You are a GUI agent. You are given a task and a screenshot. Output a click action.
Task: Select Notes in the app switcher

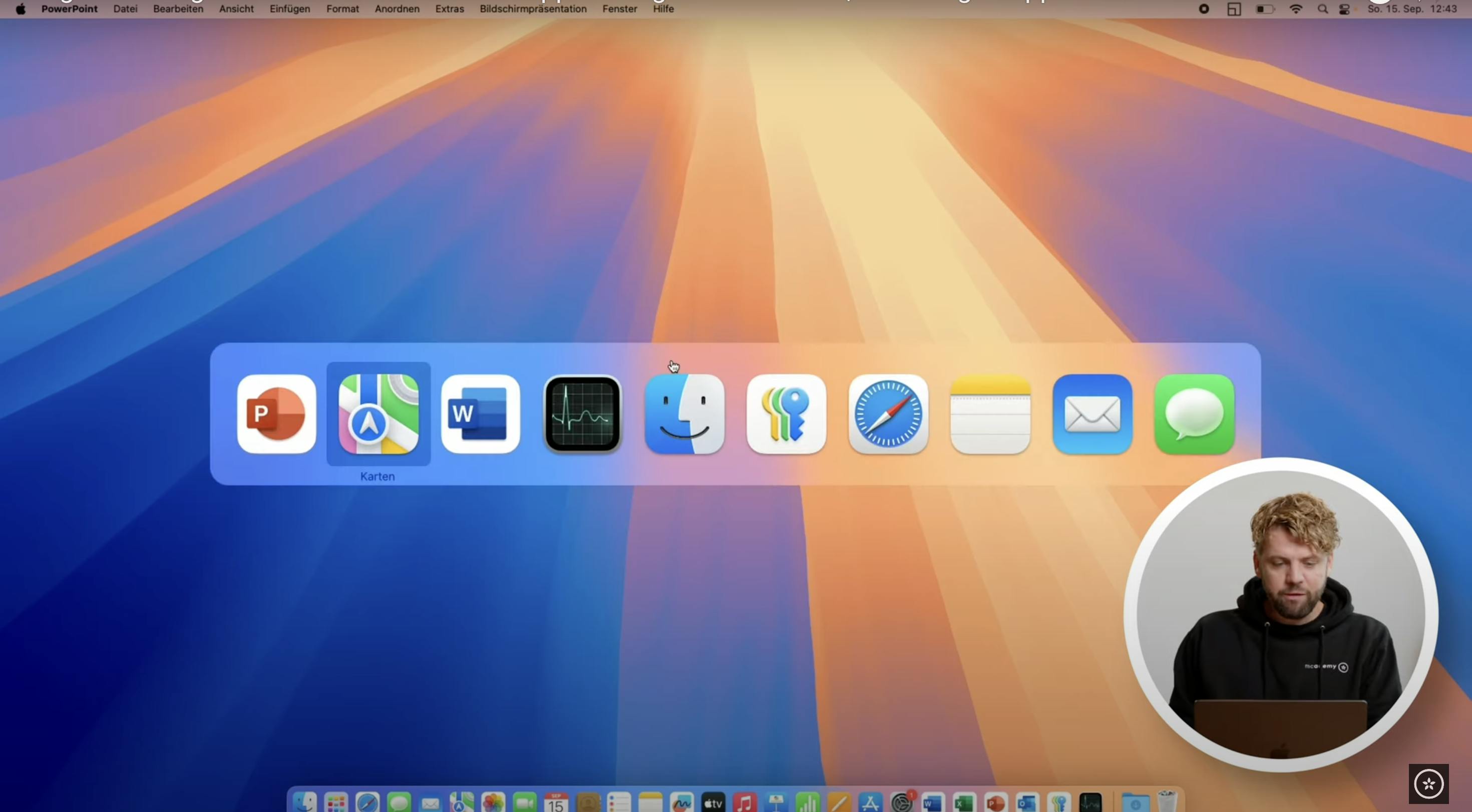click(x=990, y=414)
